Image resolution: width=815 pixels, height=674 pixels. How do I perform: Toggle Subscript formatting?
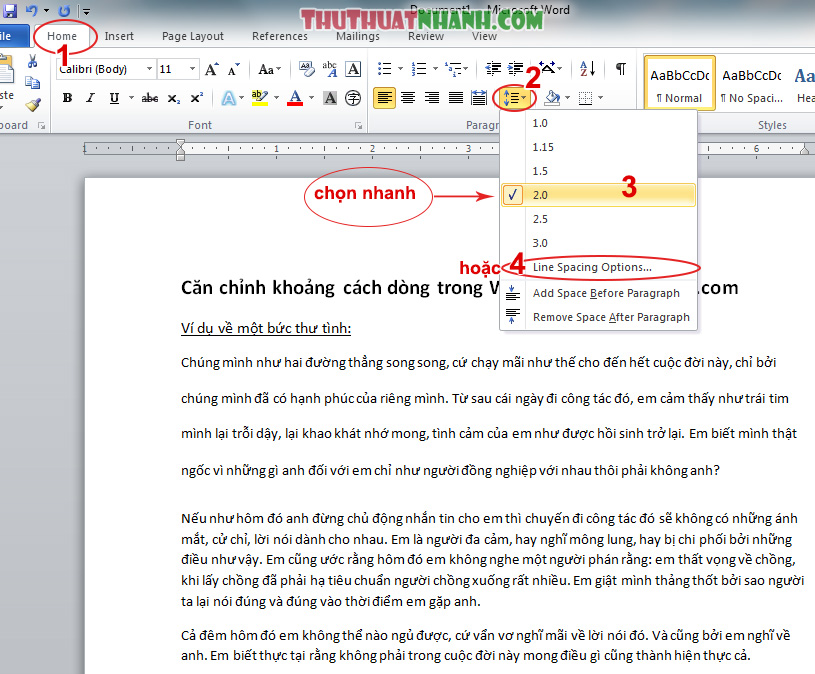pyautogui.click(x=174, y=98)
